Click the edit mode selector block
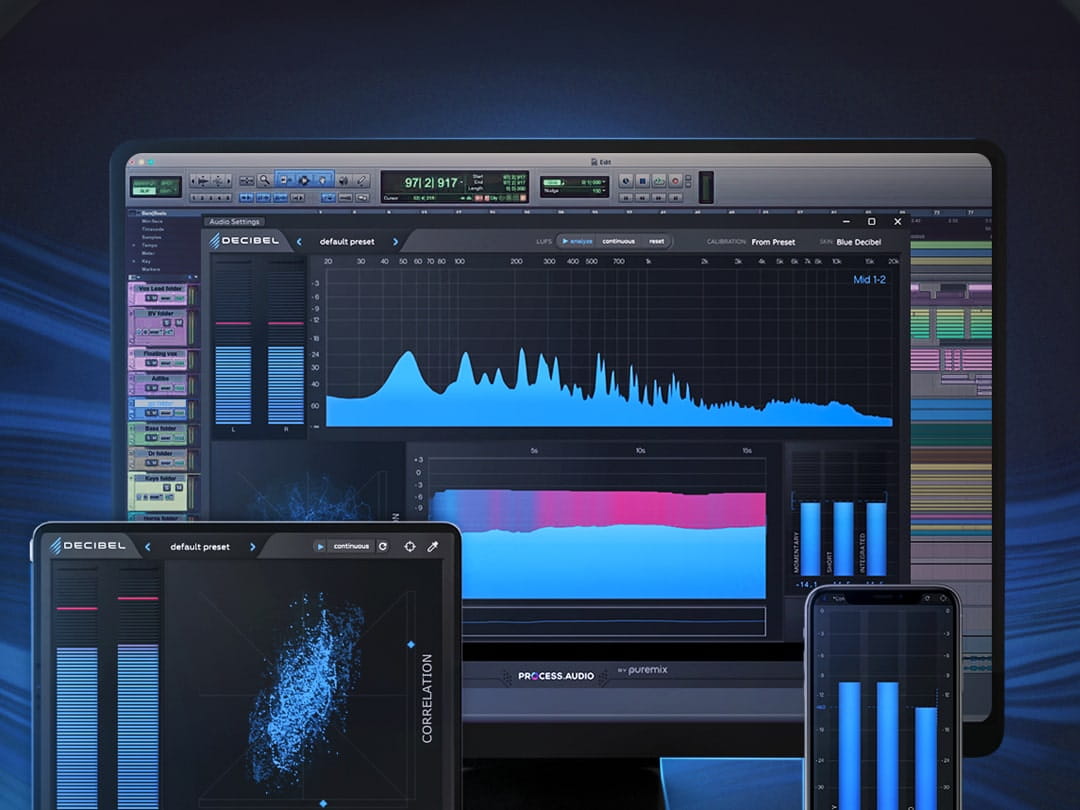Screen dimensions: 1080x810 [x=156, y=186]
